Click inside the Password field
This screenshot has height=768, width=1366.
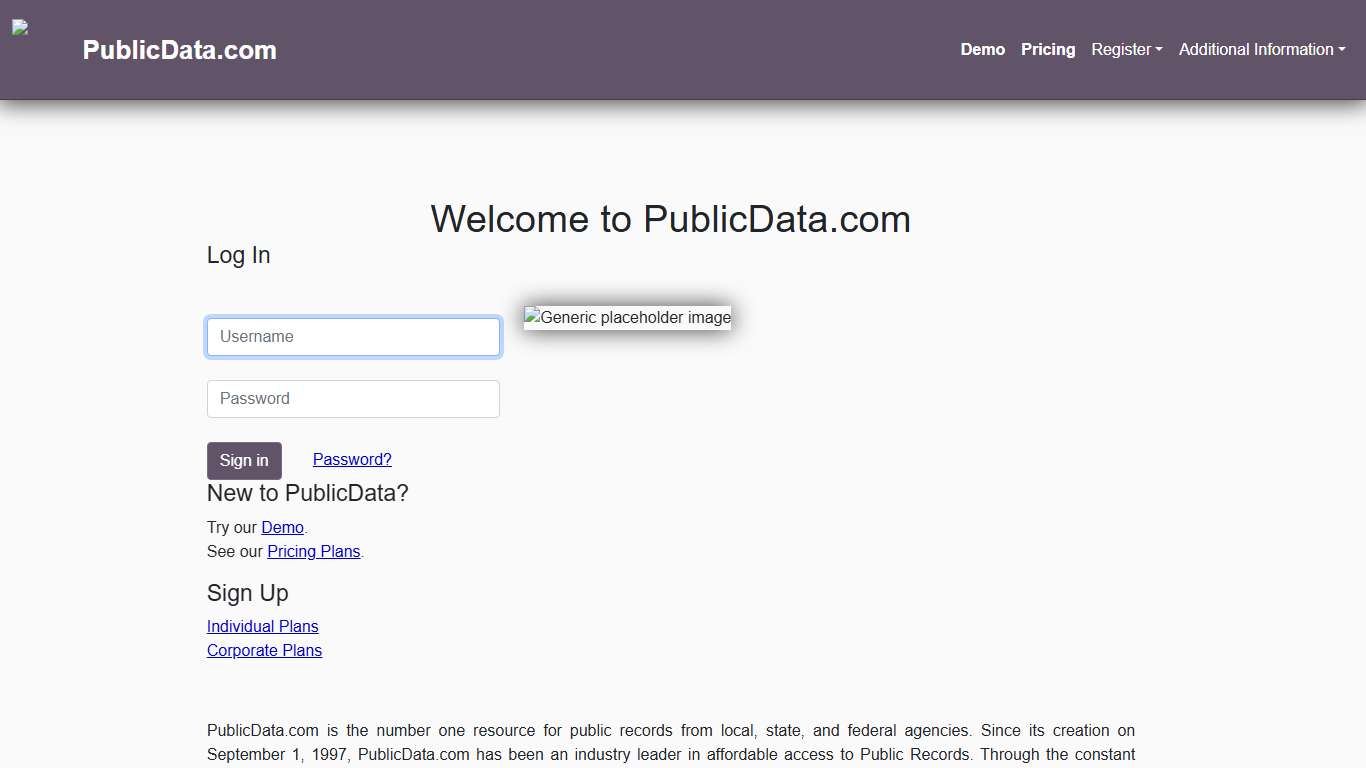pyautogui.click(x=353, y=398)
